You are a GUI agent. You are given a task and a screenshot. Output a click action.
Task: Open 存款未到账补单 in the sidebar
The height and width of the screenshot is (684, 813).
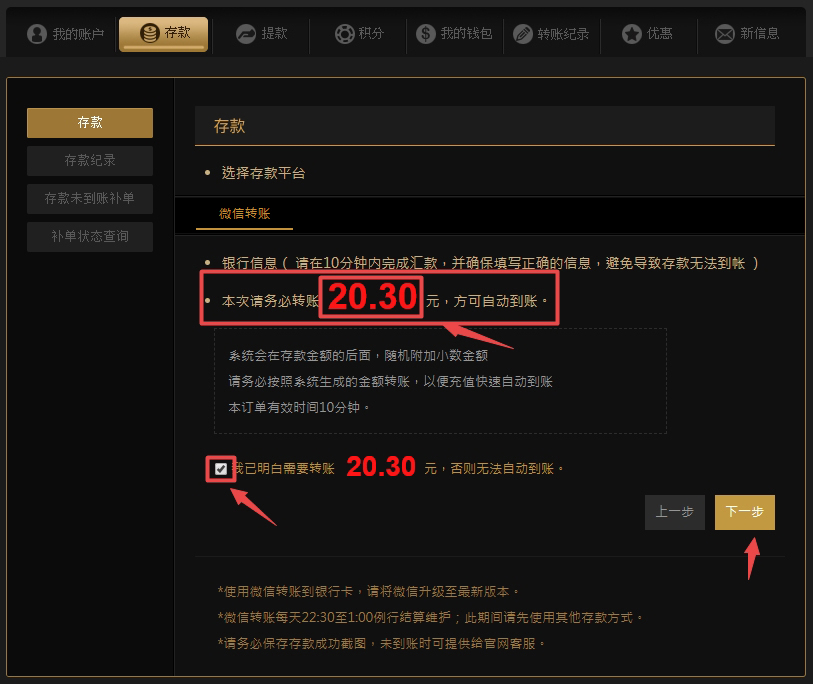(90, 199)
